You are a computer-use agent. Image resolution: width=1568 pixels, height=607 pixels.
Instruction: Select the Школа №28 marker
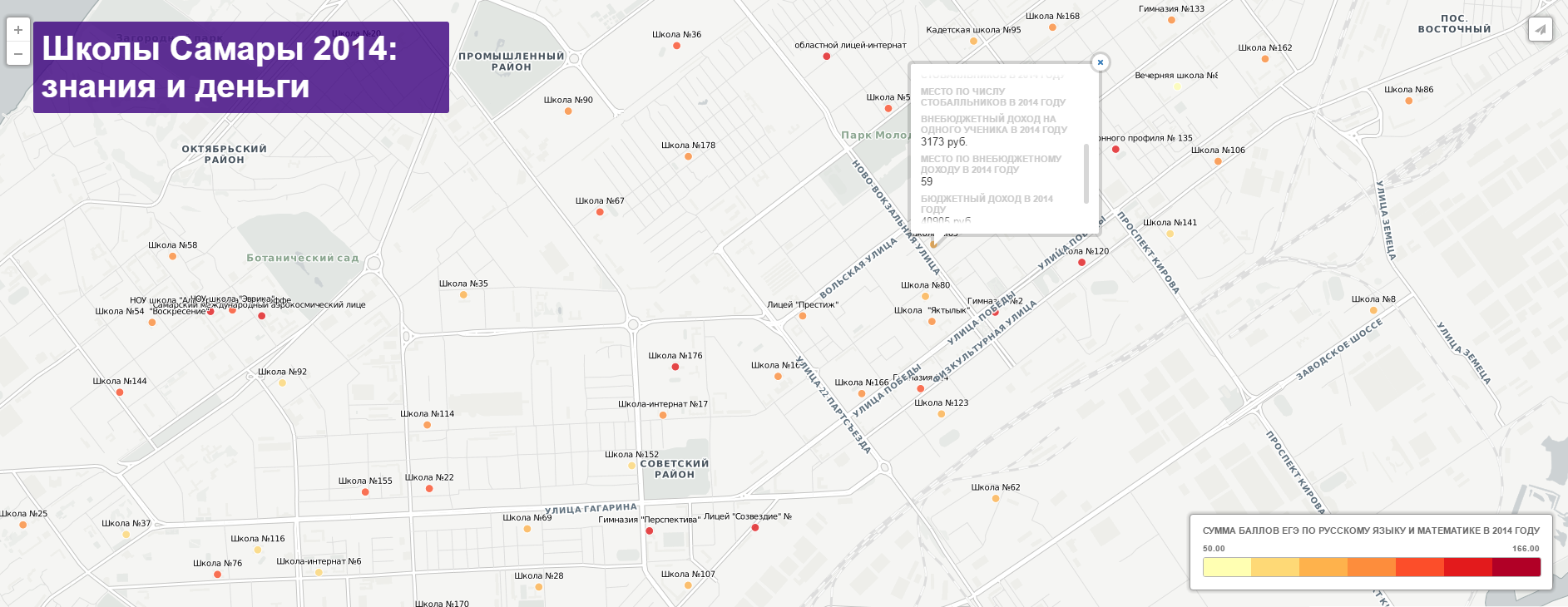(x=540, y=587)
